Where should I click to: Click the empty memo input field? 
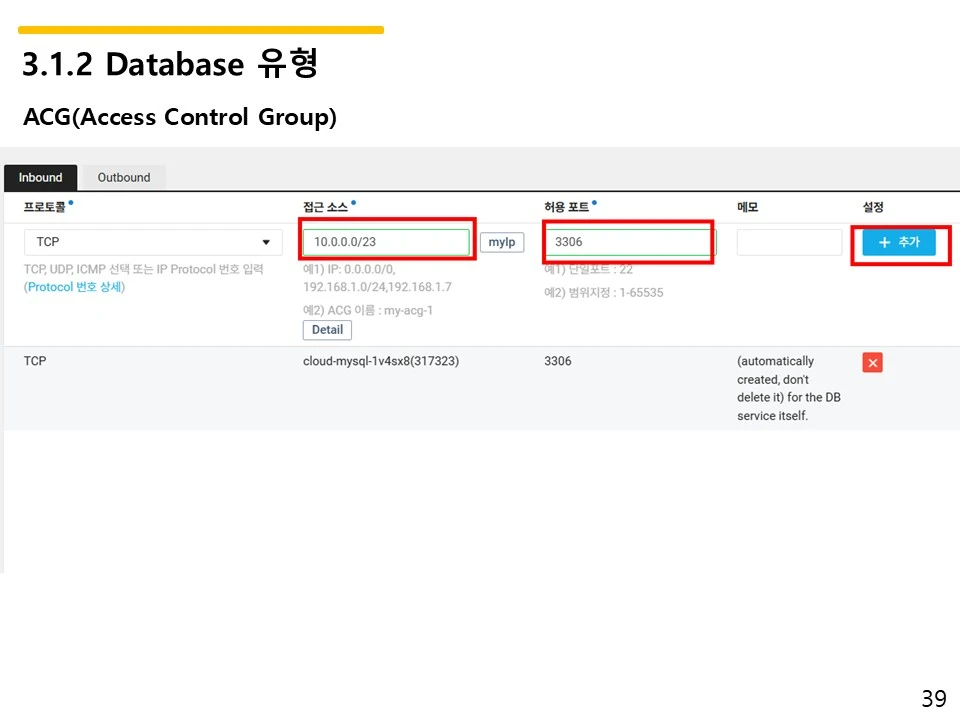789,242
